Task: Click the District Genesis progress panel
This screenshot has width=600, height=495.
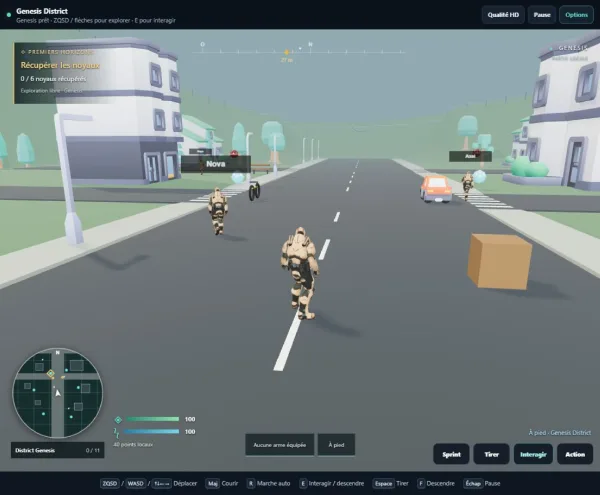Action: coord(57,450)
